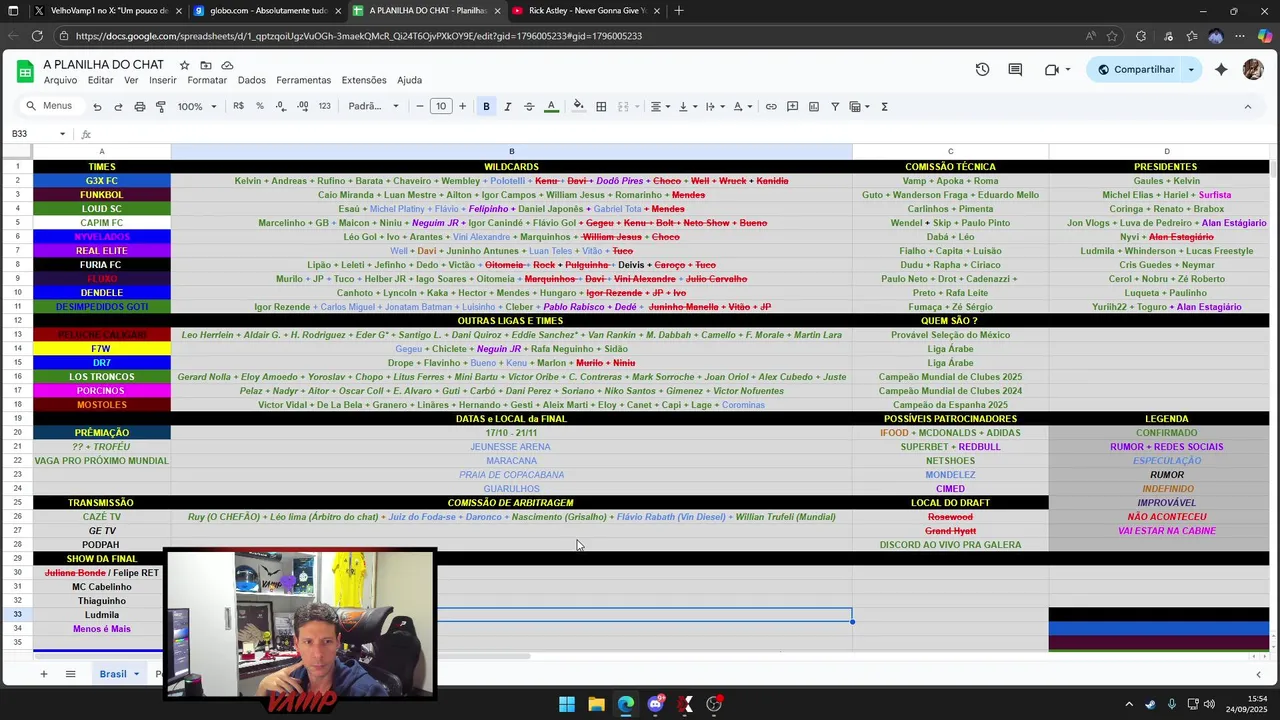Click the font size field showing 10
The width and height of the screenshot is (1280, 720).
(441, 106)
